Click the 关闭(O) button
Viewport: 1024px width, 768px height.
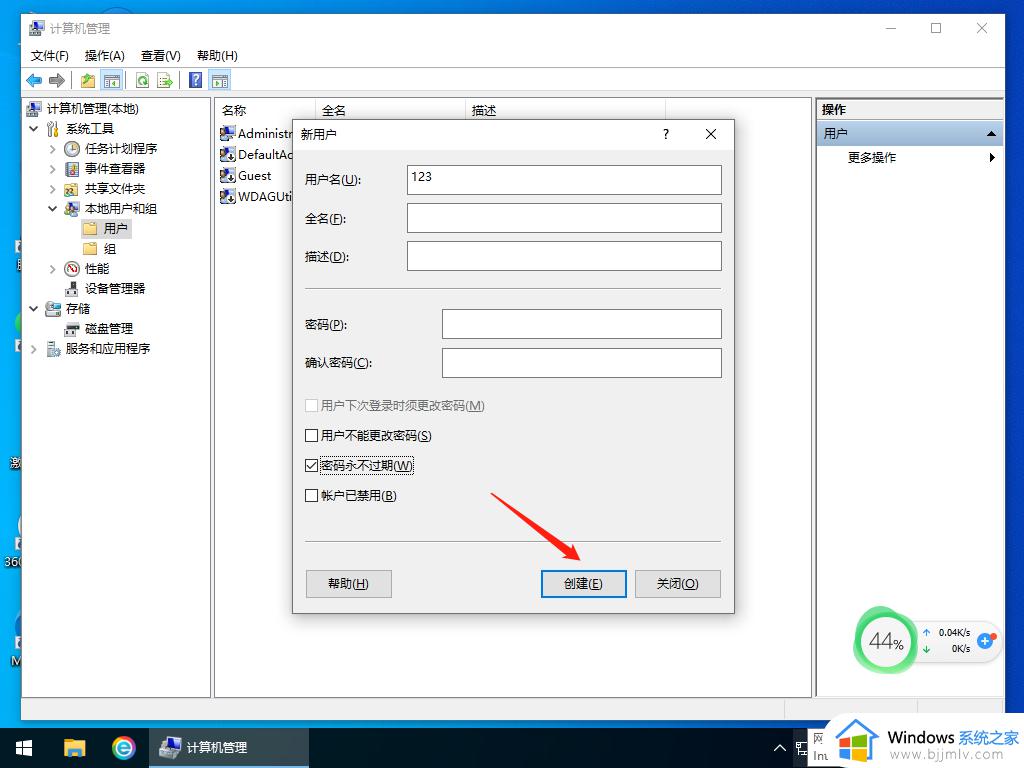pyautogui.click(x=678, y=584)
